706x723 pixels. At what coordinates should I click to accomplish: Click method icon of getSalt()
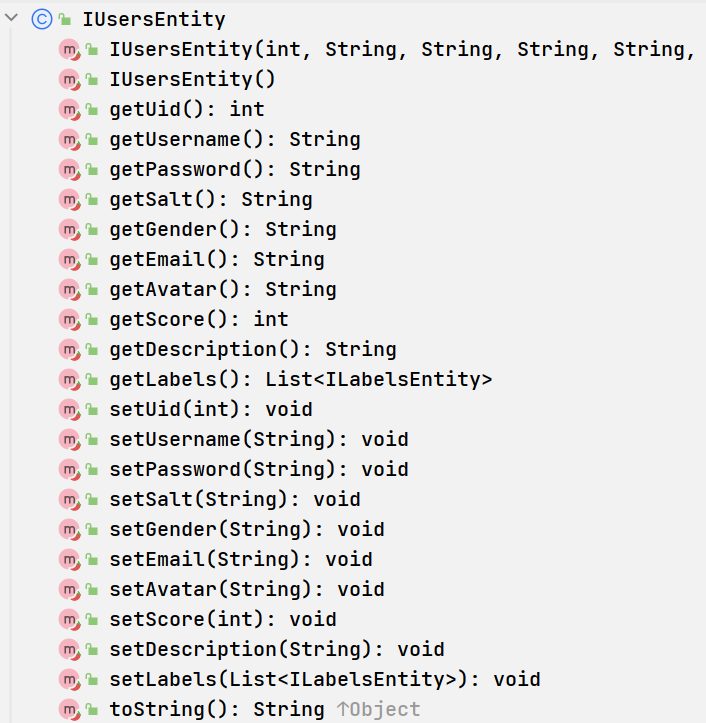pos(69,199)
